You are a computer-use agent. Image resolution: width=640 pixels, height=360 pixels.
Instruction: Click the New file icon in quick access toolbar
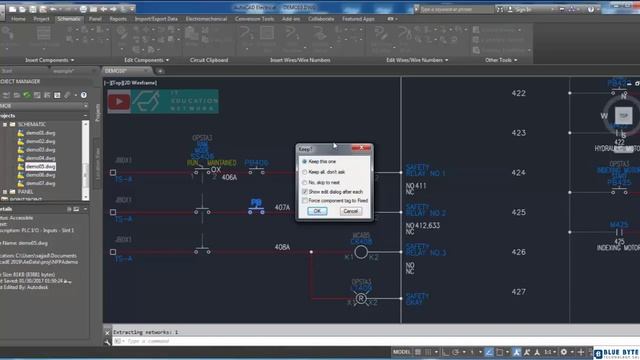(13, 9)
